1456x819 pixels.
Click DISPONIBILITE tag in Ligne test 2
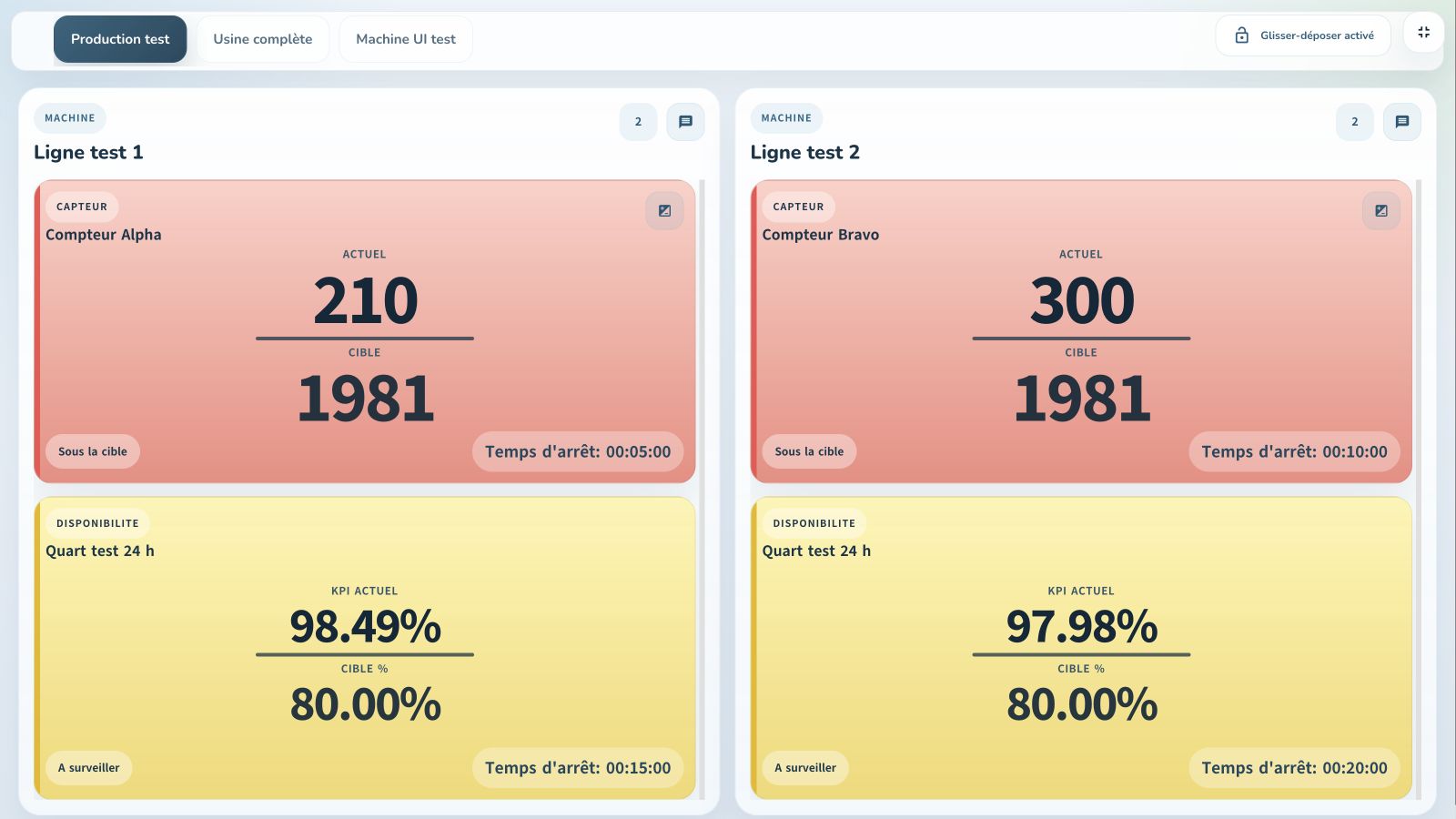tap(814, 523)
